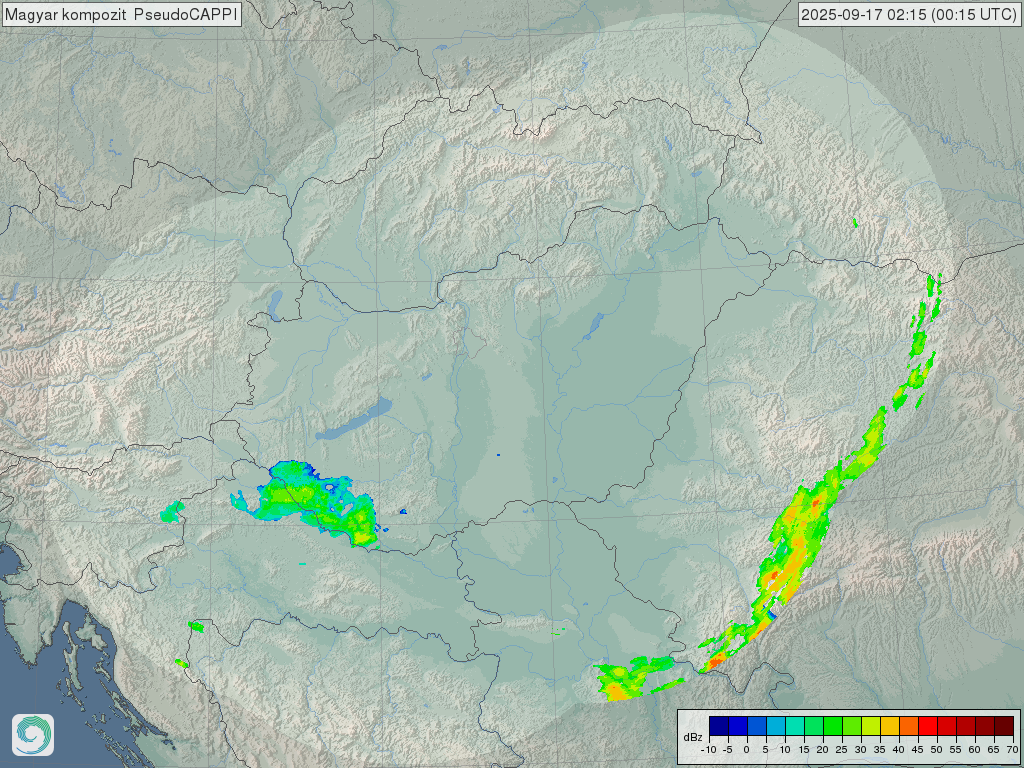Select the darkest navy swatch between -10 and -5
Screen dimensions: 1024x768
click(x=719, y=726)
